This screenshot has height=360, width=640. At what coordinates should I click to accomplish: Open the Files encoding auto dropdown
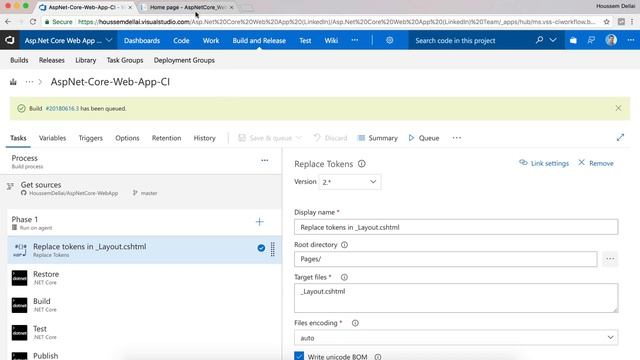456,338
